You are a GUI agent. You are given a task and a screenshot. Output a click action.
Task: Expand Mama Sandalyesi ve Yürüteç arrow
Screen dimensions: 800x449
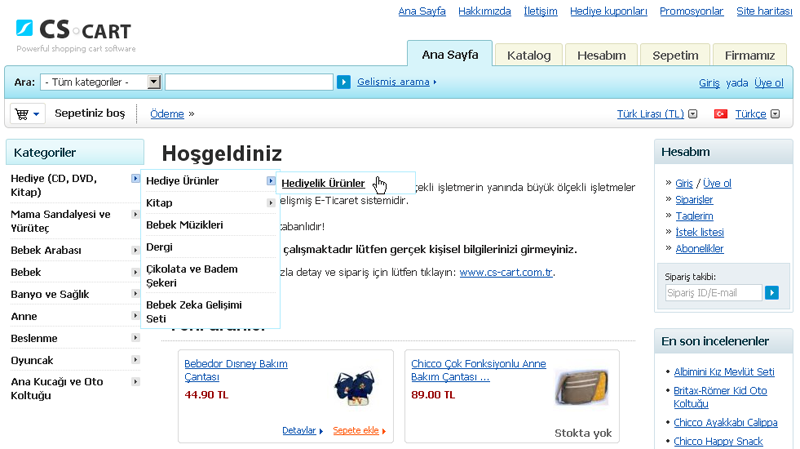pos(135,214)
